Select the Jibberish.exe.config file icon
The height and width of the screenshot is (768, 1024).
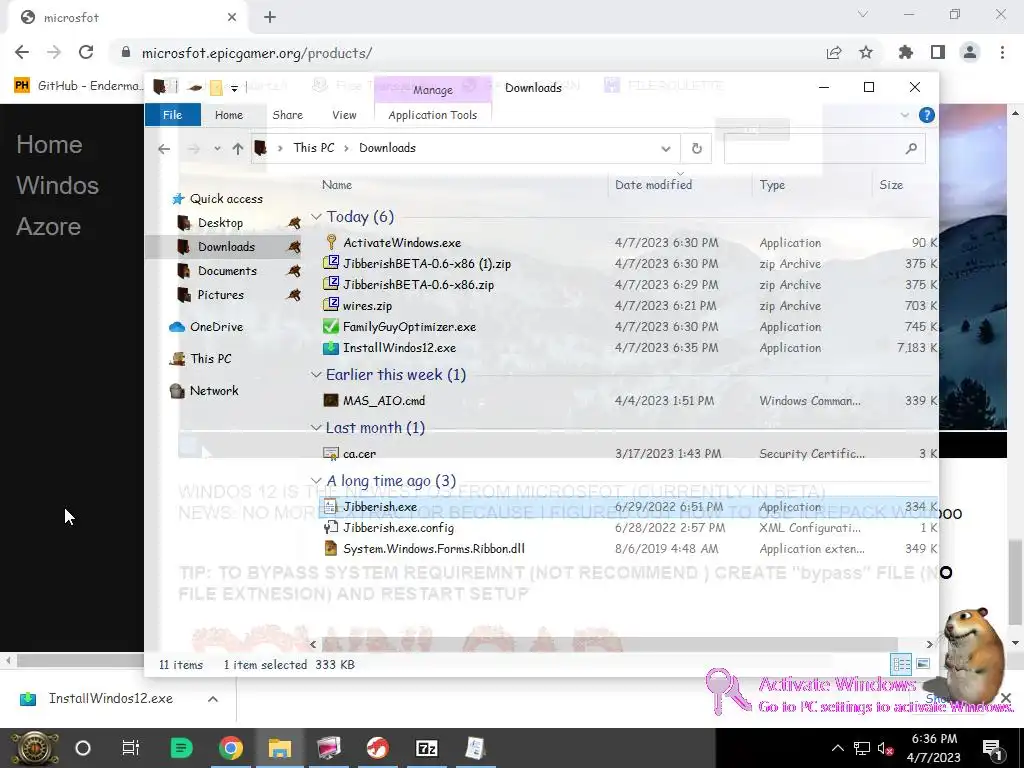click(x=331, y=527)
